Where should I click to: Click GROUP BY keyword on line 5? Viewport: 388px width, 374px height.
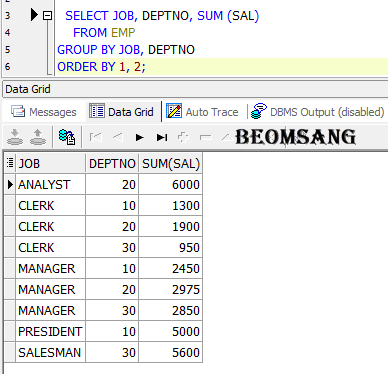pyautogui.click(x=86, y=50)
